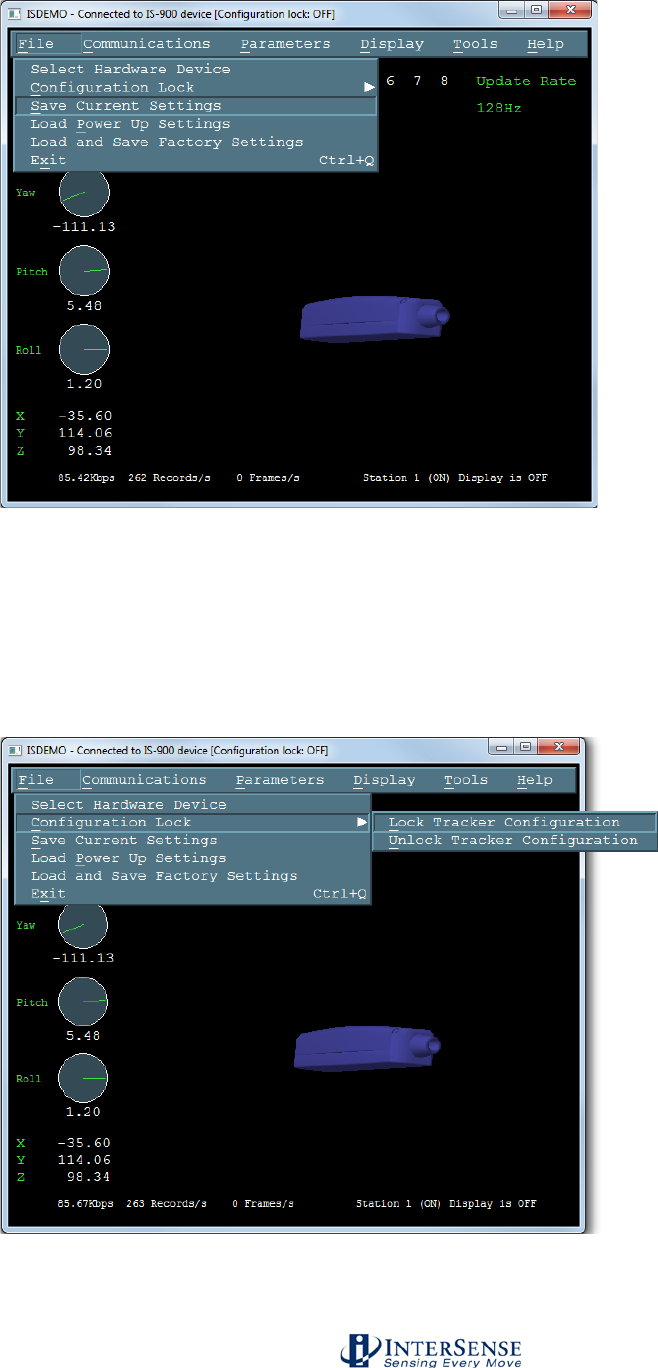658x1368 pixels.
Task: Click Z value 98.34 in lower window
Action: (88, 1177)
